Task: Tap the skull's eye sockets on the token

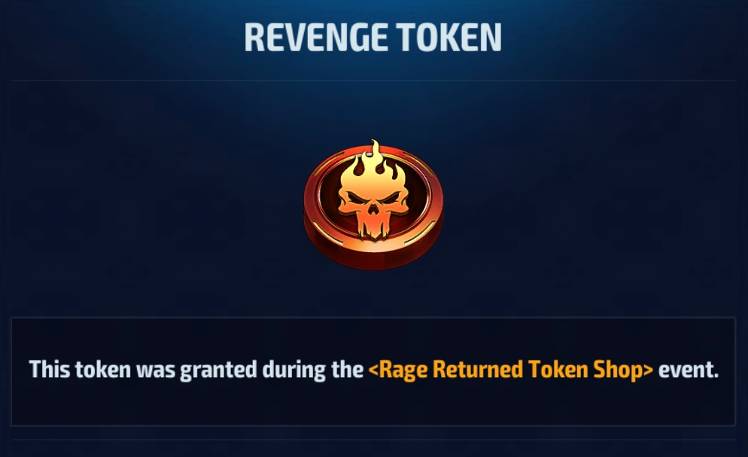Action: click(374, 198)
